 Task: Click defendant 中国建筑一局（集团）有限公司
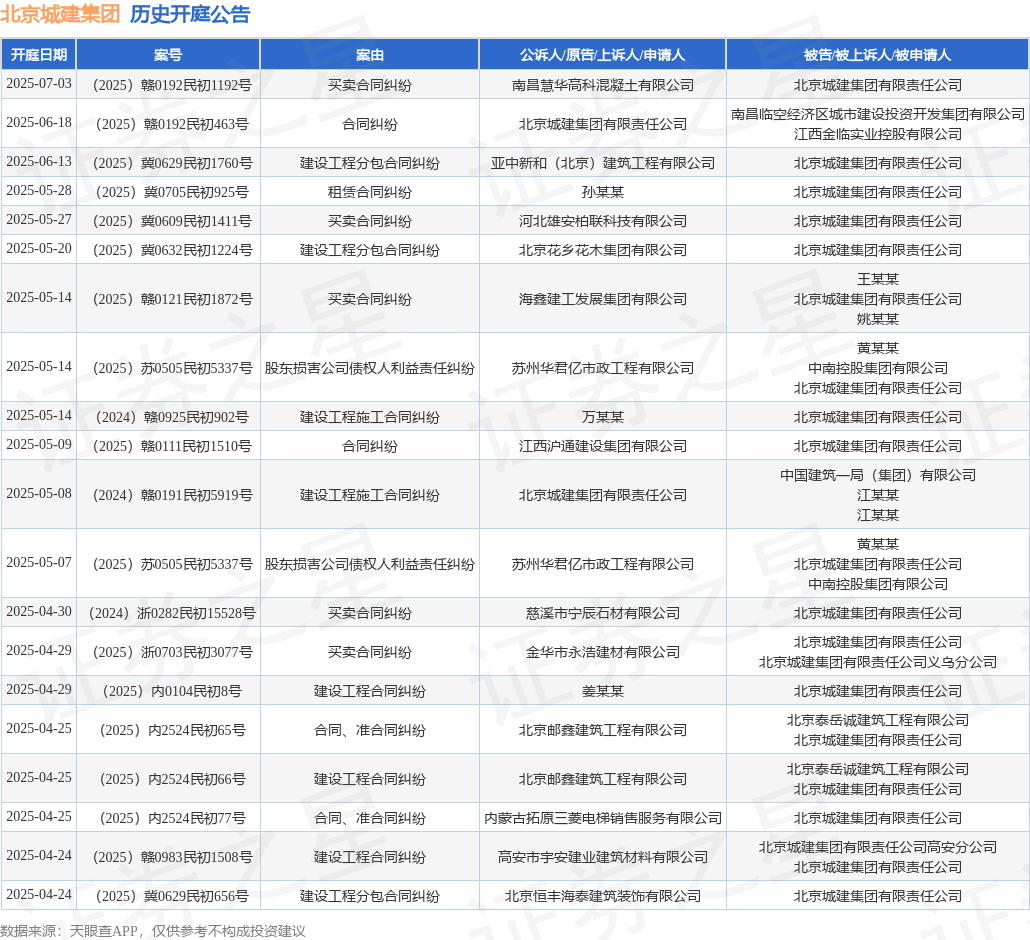click(878, 475)
